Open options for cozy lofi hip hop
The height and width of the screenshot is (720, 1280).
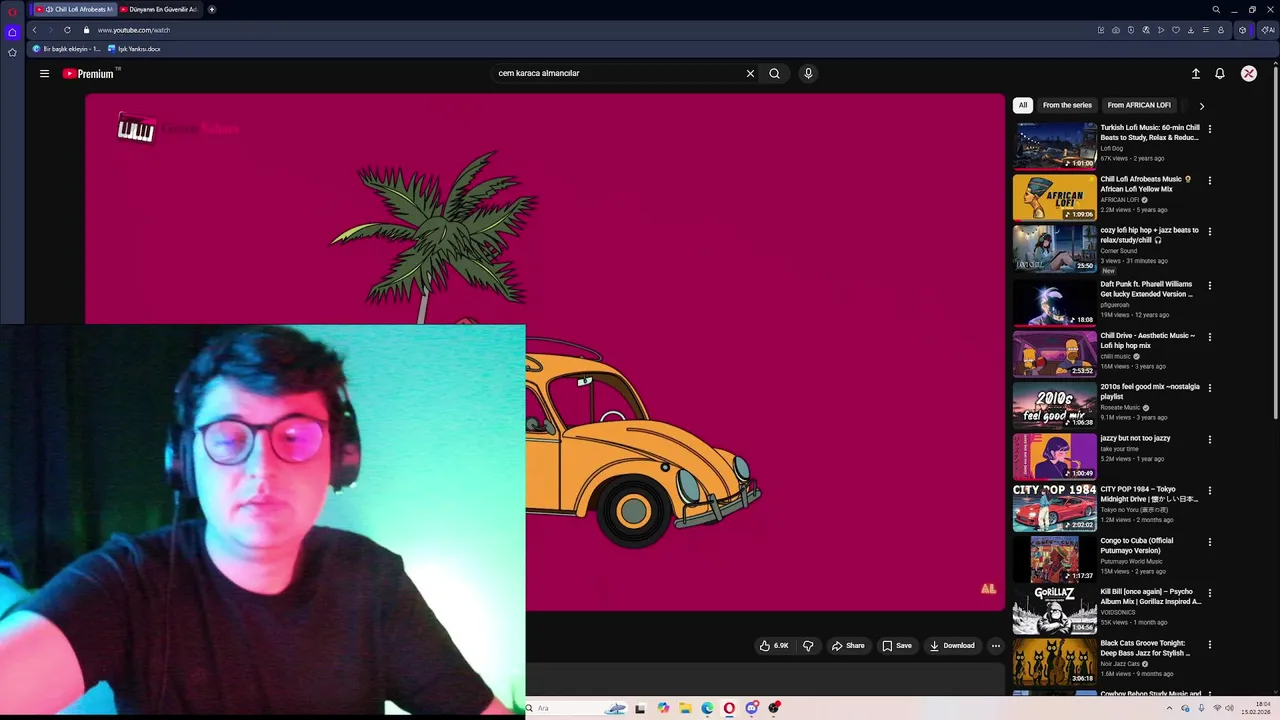[1209, 232]
